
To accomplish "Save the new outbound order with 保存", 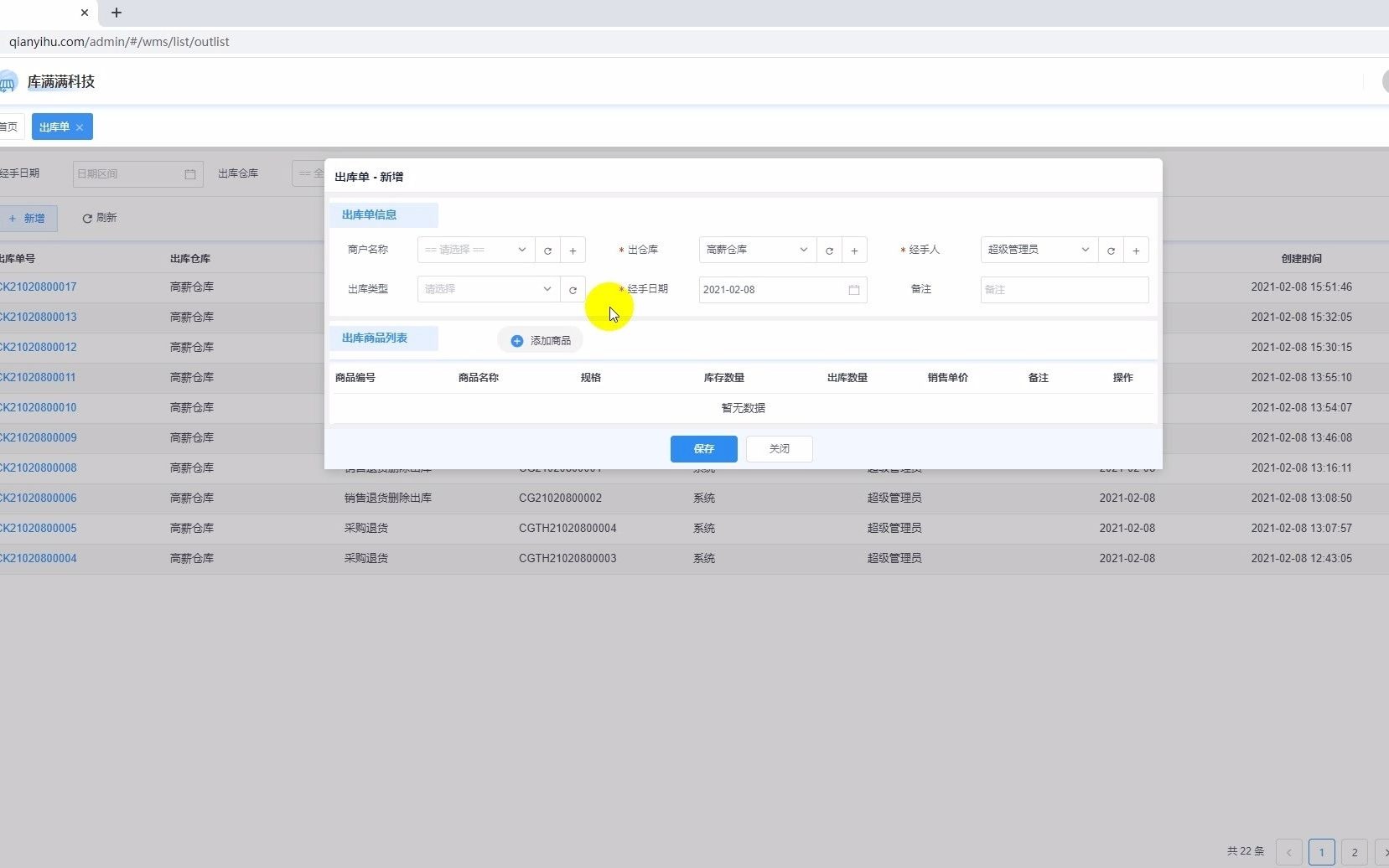I will (704, 449).
